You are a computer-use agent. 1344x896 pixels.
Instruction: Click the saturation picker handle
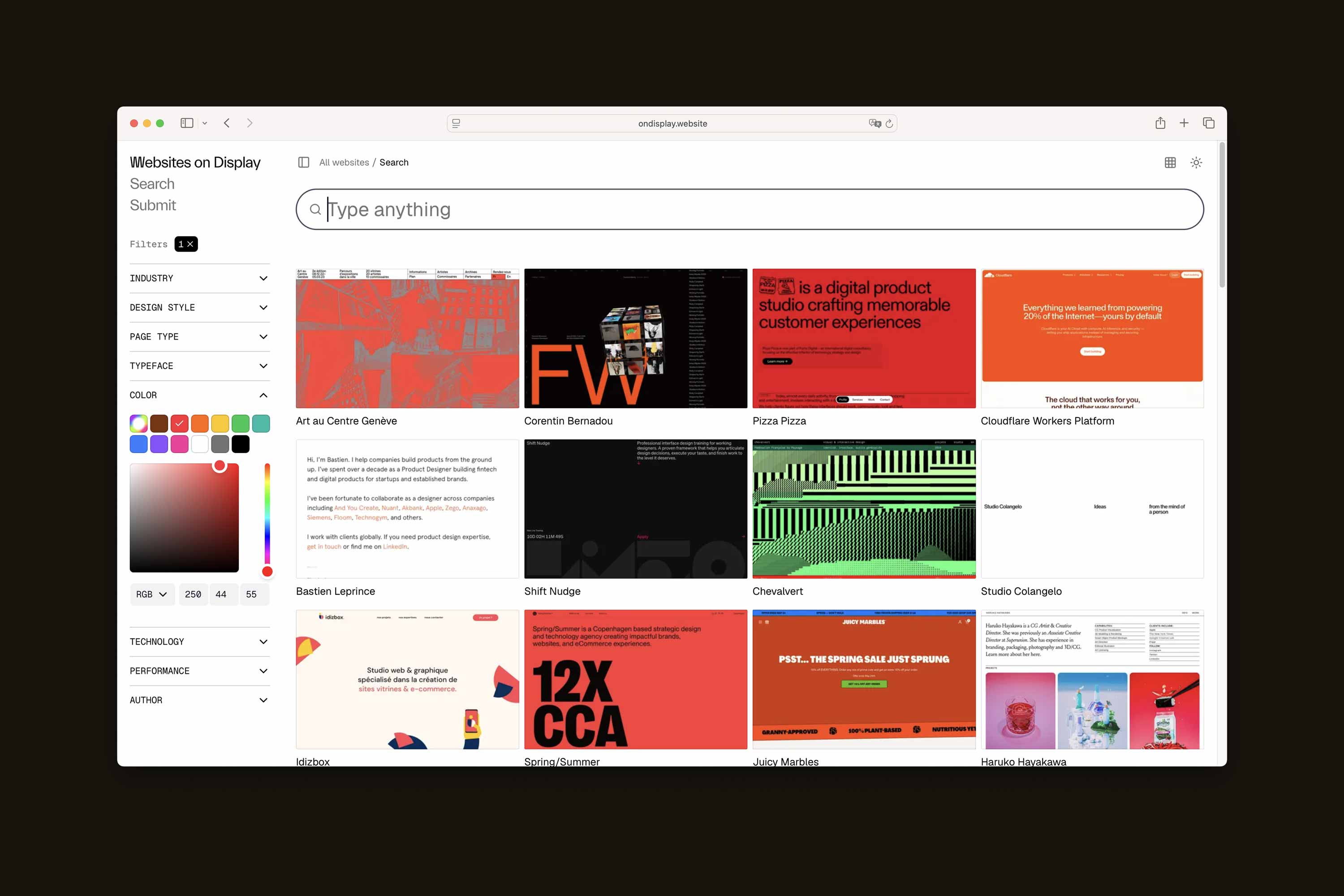(x=220, y=466)
